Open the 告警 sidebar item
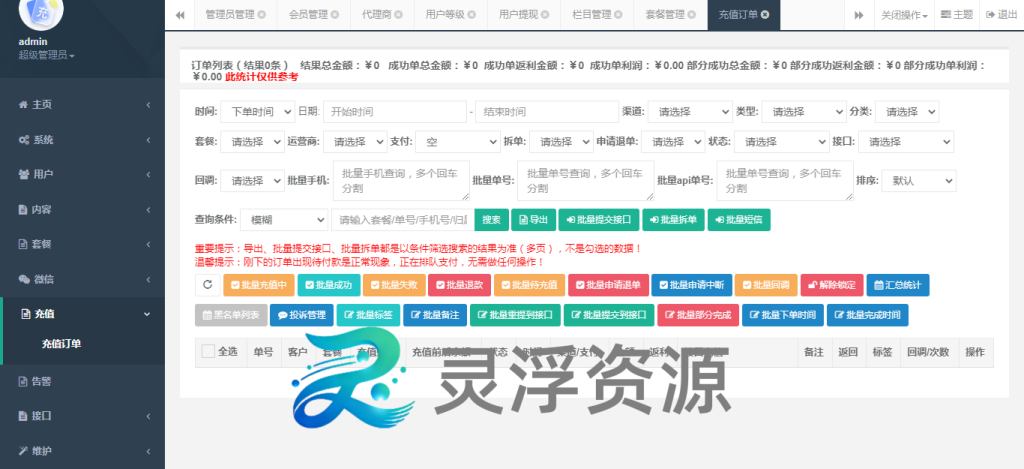 point(82,381)
